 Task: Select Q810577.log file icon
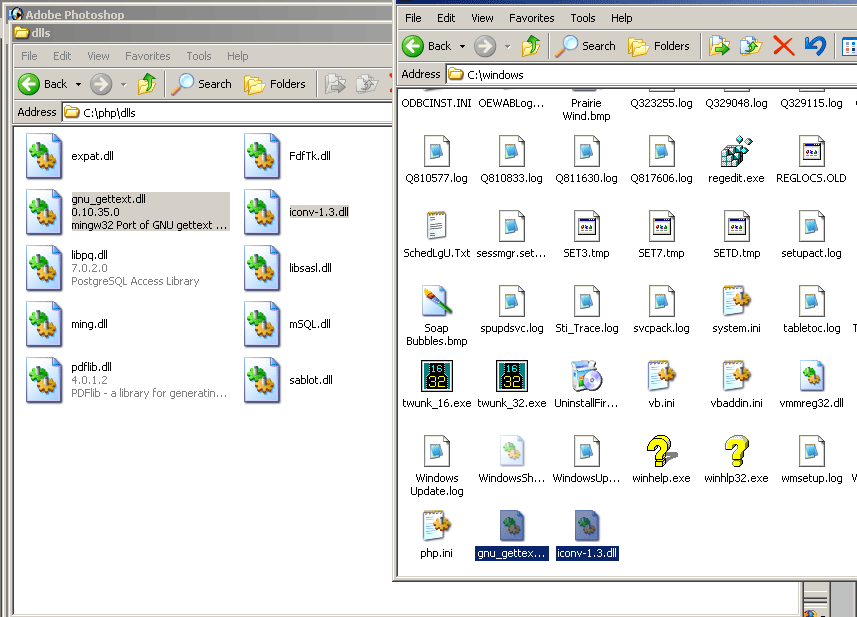[436, 151]
